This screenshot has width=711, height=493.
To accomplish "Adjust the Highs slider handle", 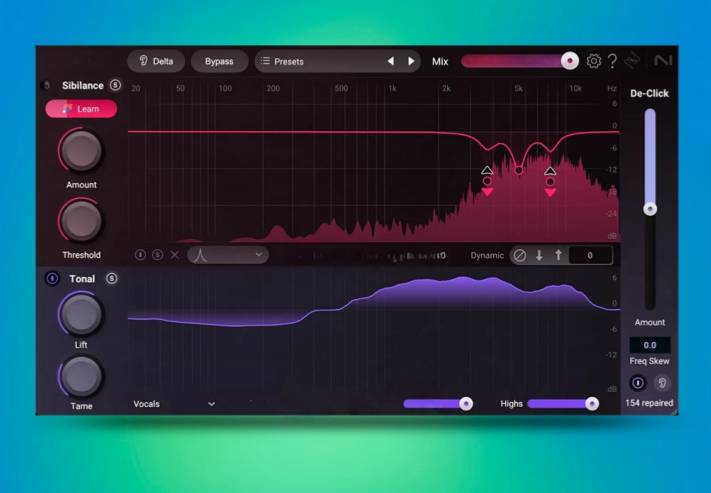I will pos(591,404).
